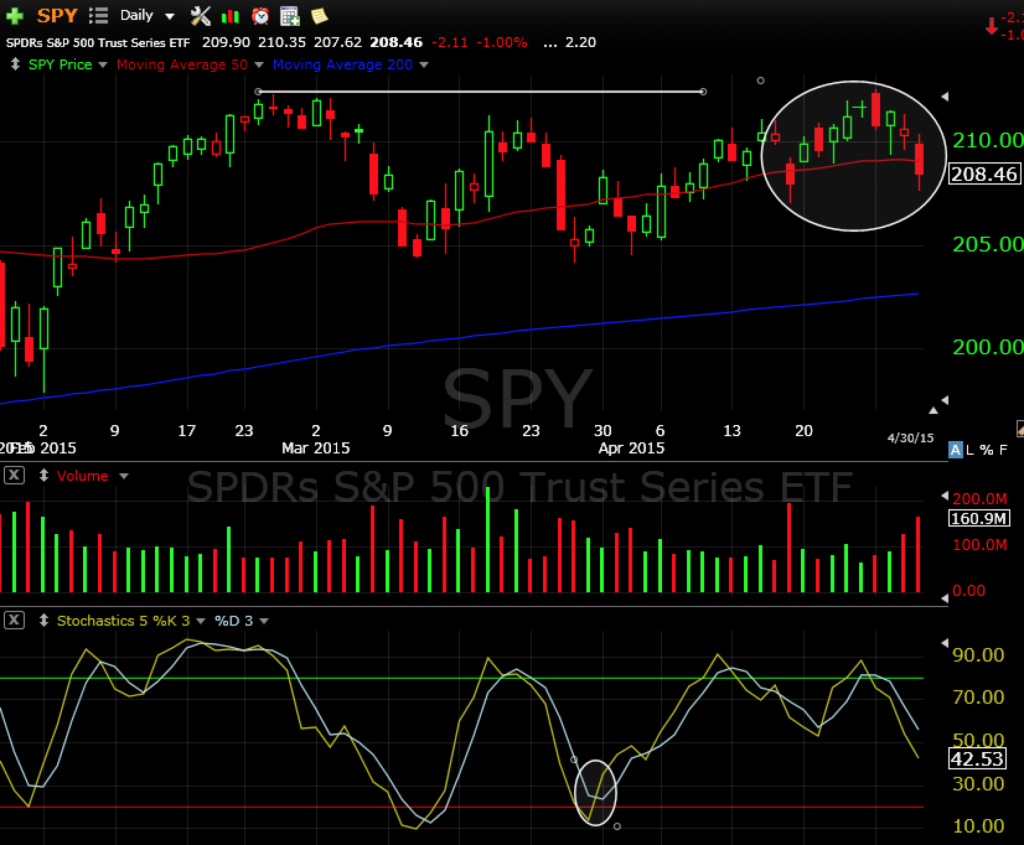Click the 210.00 price axis label
The height and width of the screenshot is (845, 1024).
(x=987, y=140)
